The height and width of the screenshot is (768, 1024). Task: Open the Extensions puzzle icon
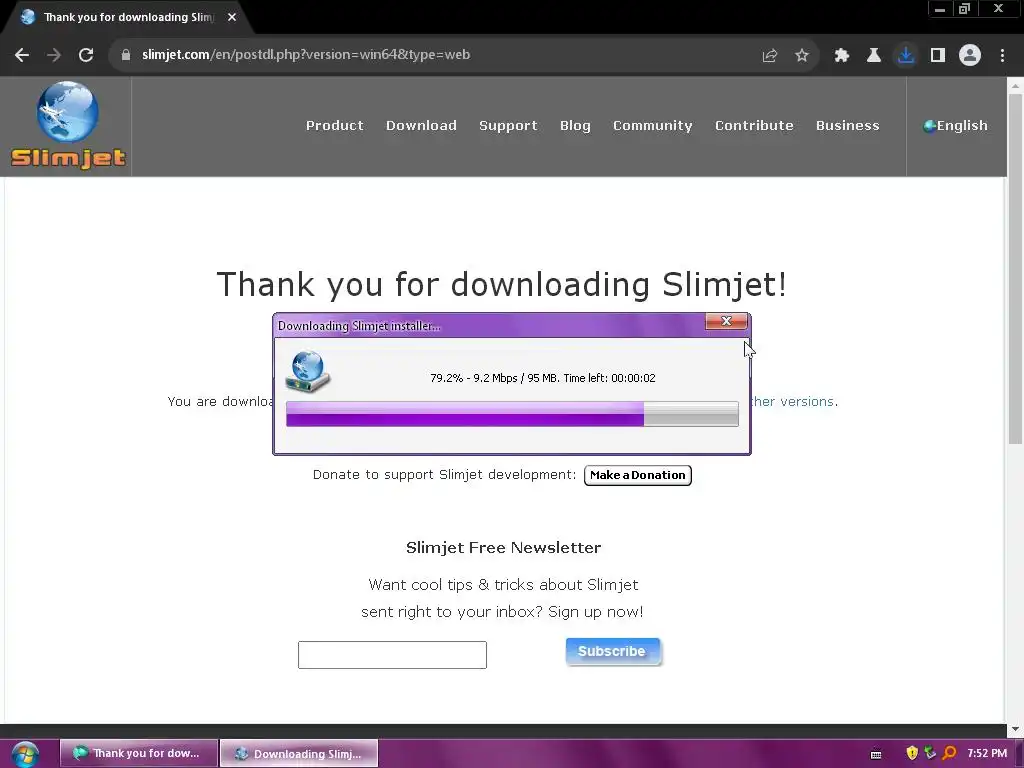[x=842, y=55]
